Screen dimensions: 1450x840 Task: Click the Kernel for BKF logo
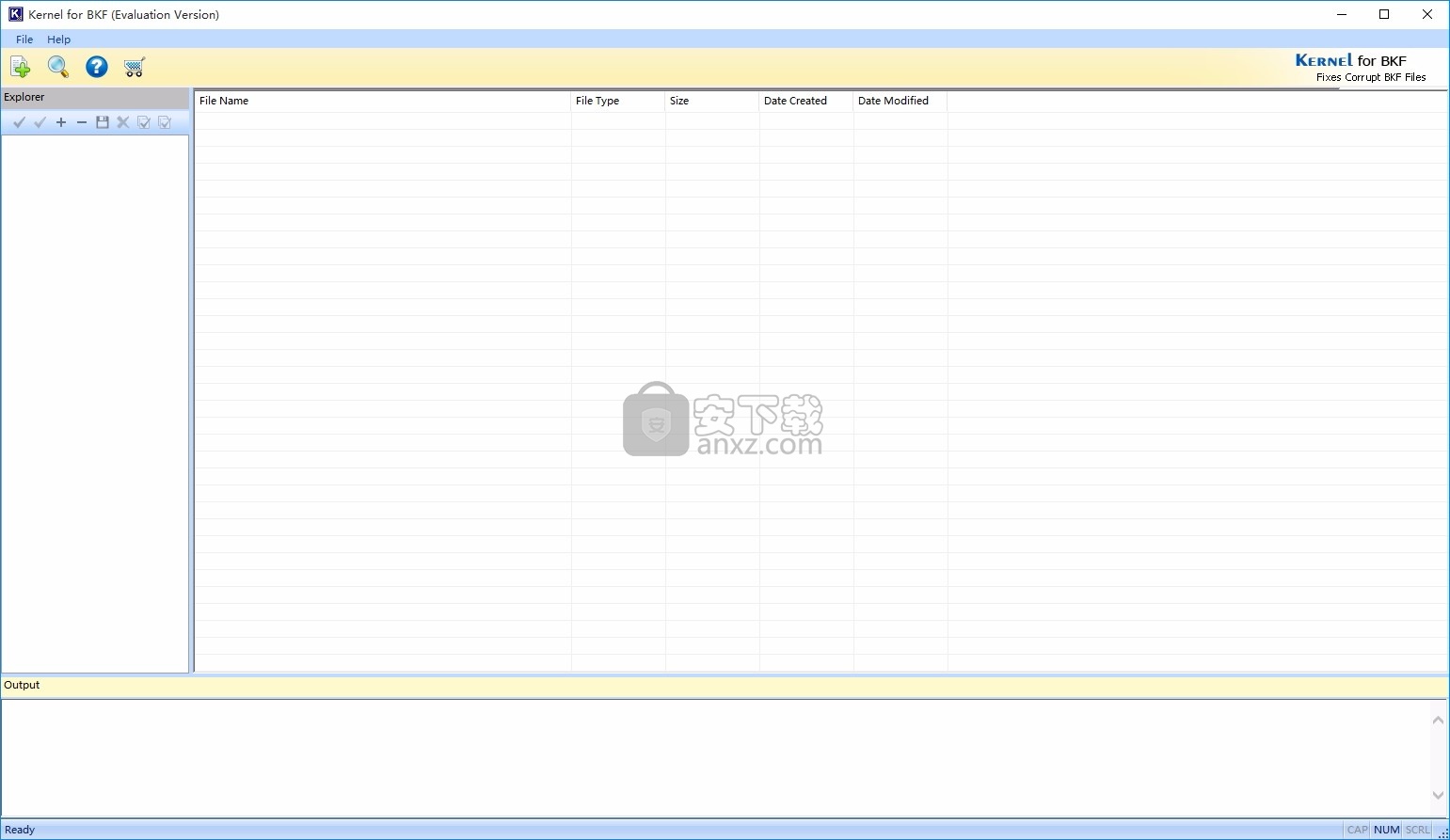pyautogui.click(x=1361, y=68)
